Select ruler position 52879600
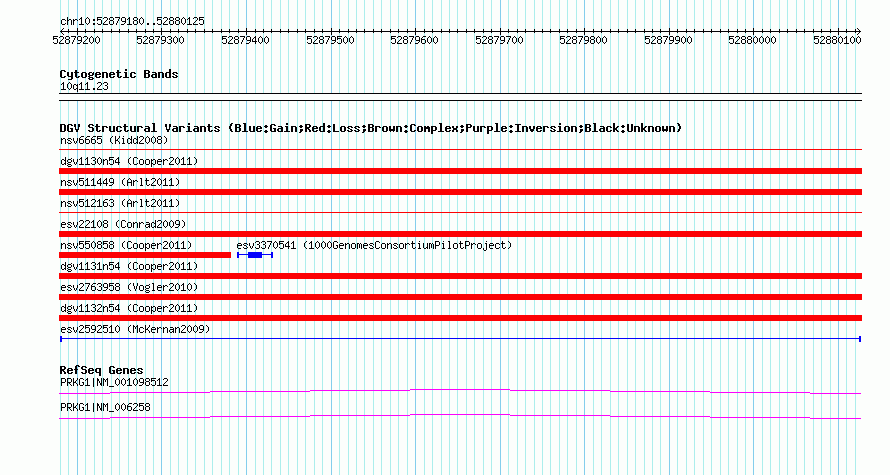 coord(414,40)
